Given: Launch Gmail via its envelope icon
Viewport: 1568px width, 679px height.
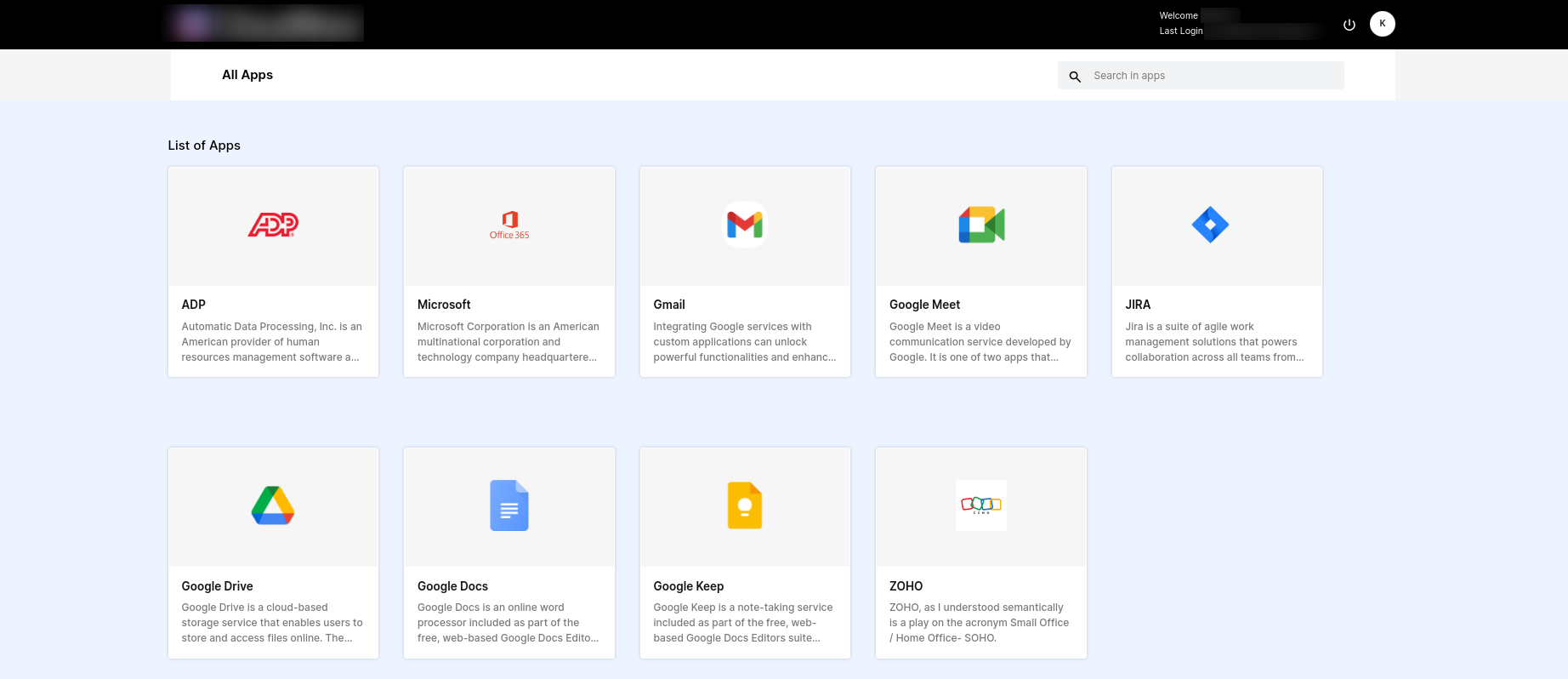Looking at the screenshot, I should (x=745, y=225).
